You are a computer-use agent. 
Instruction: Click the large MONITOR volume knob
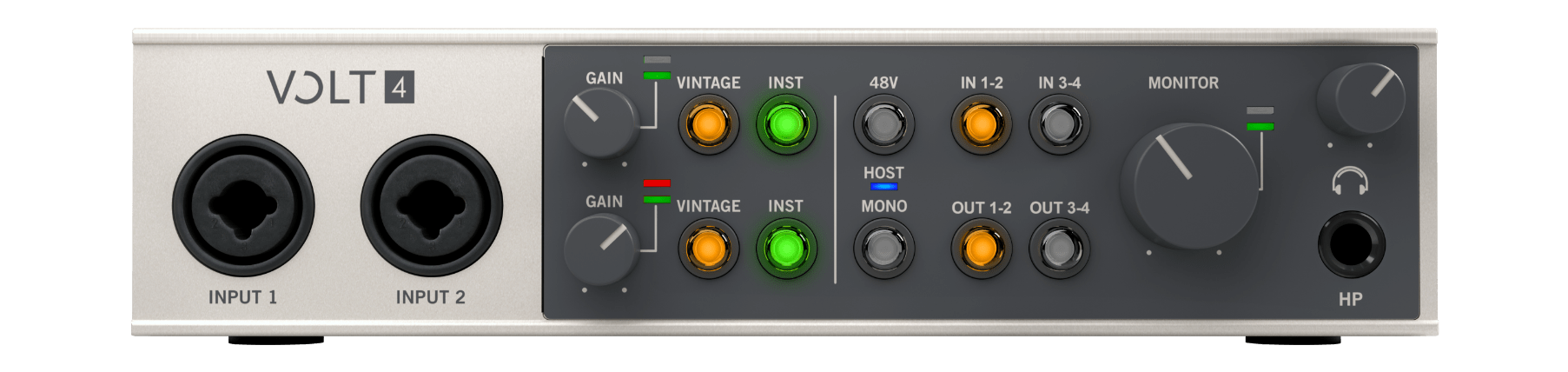click(x=1189, y=185)
